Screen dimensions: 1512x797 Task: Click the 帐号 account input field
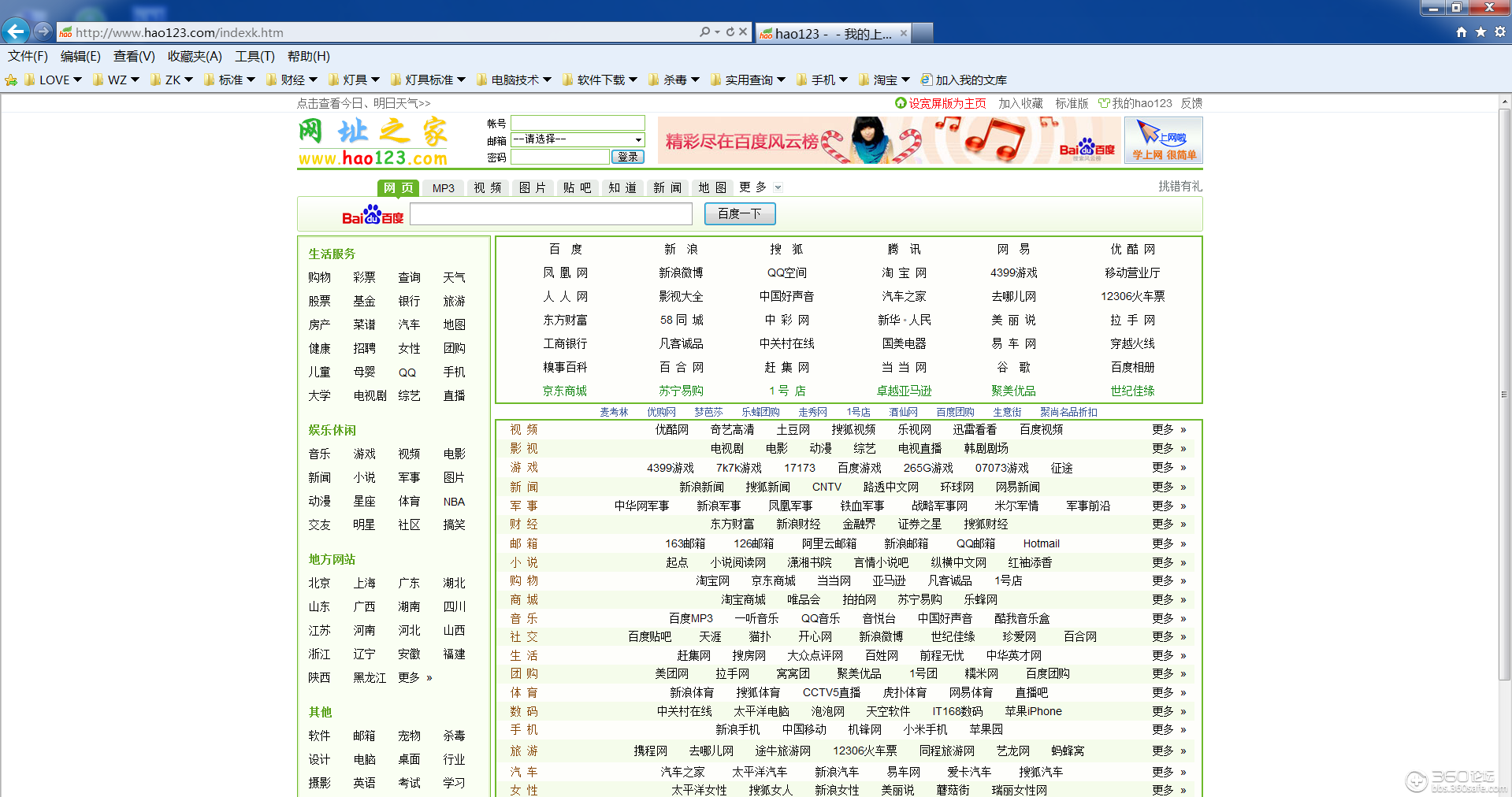(578, 123)
